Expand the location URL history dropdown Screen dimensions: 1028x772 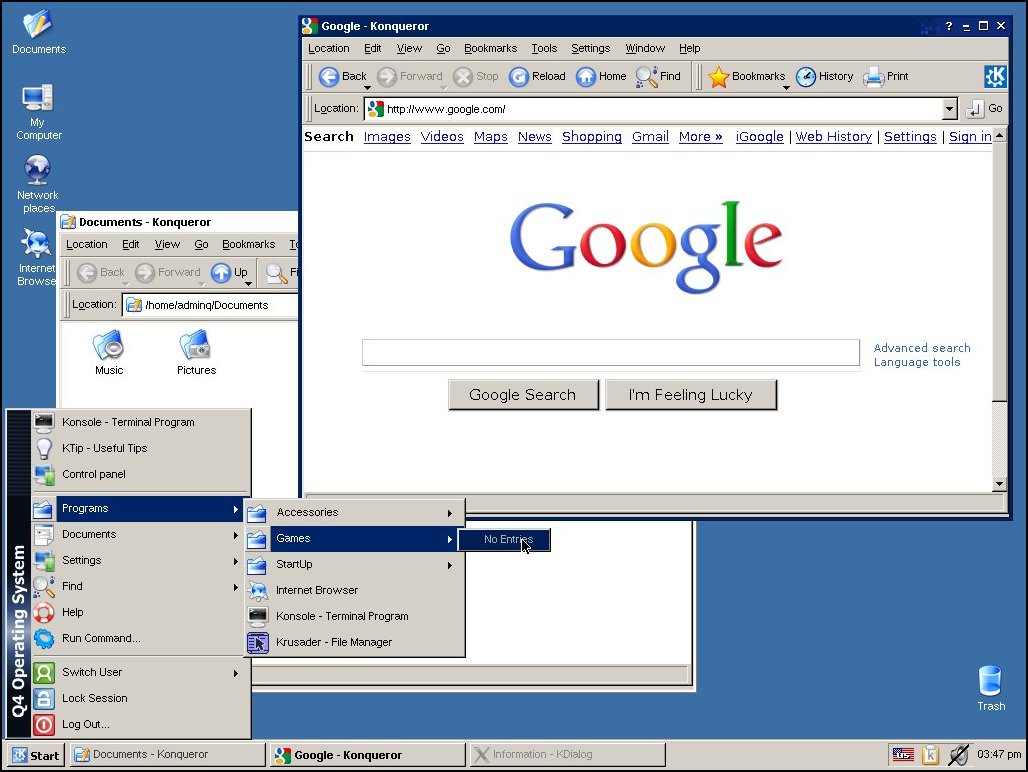pyautogui.click(x=949, y=109)
